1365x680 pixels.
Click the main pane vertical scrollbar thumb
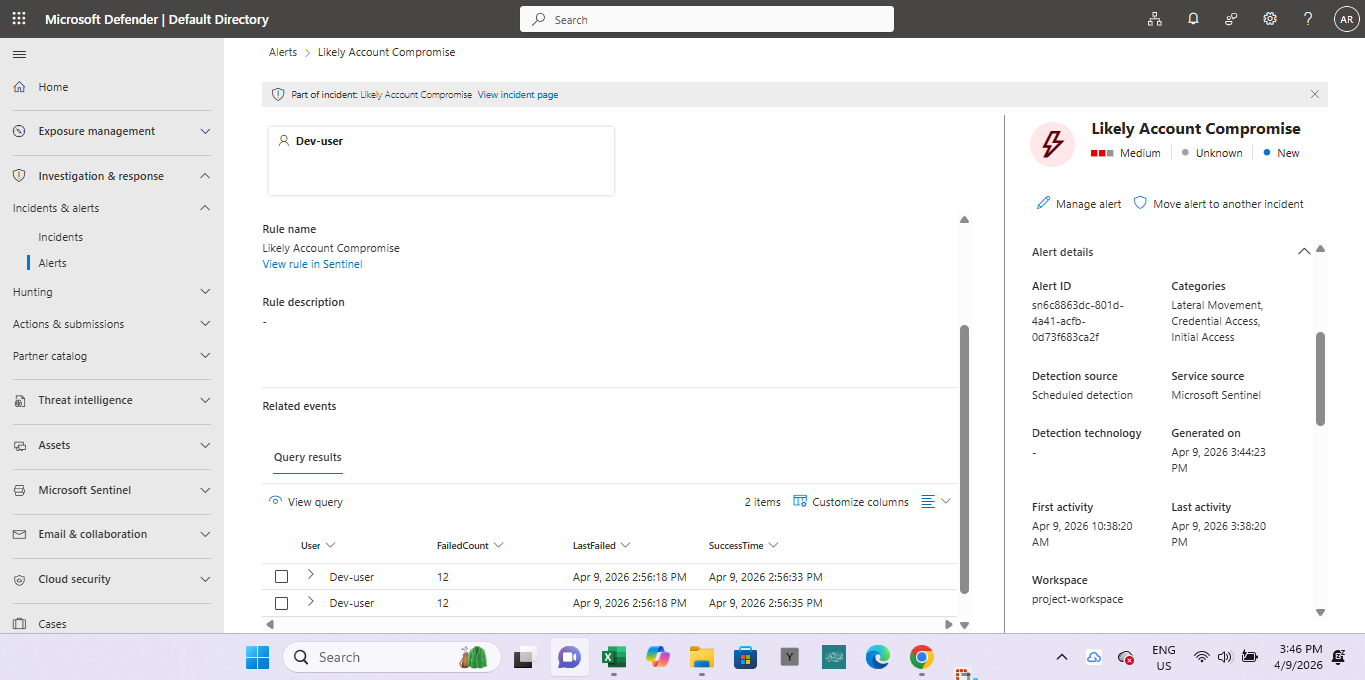coord(964,459)
